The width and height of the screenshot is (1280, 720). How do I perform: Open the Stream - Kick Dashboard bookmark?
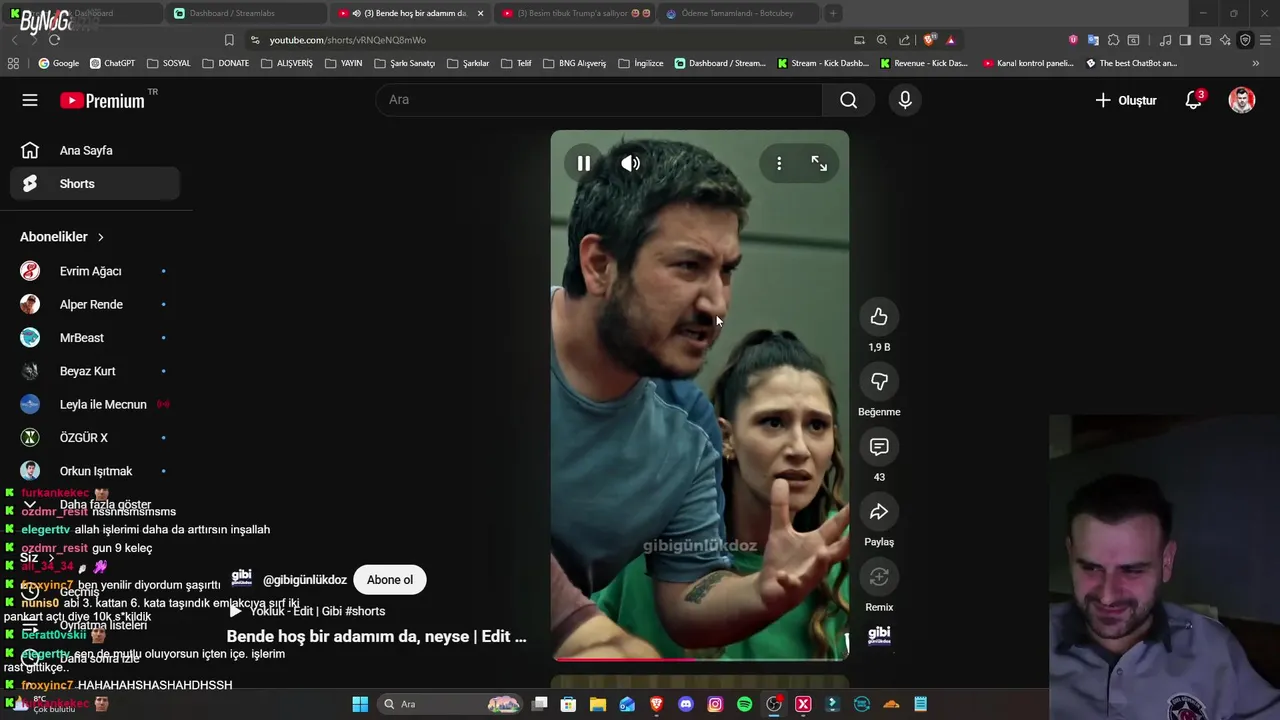[x=823, y=63]
